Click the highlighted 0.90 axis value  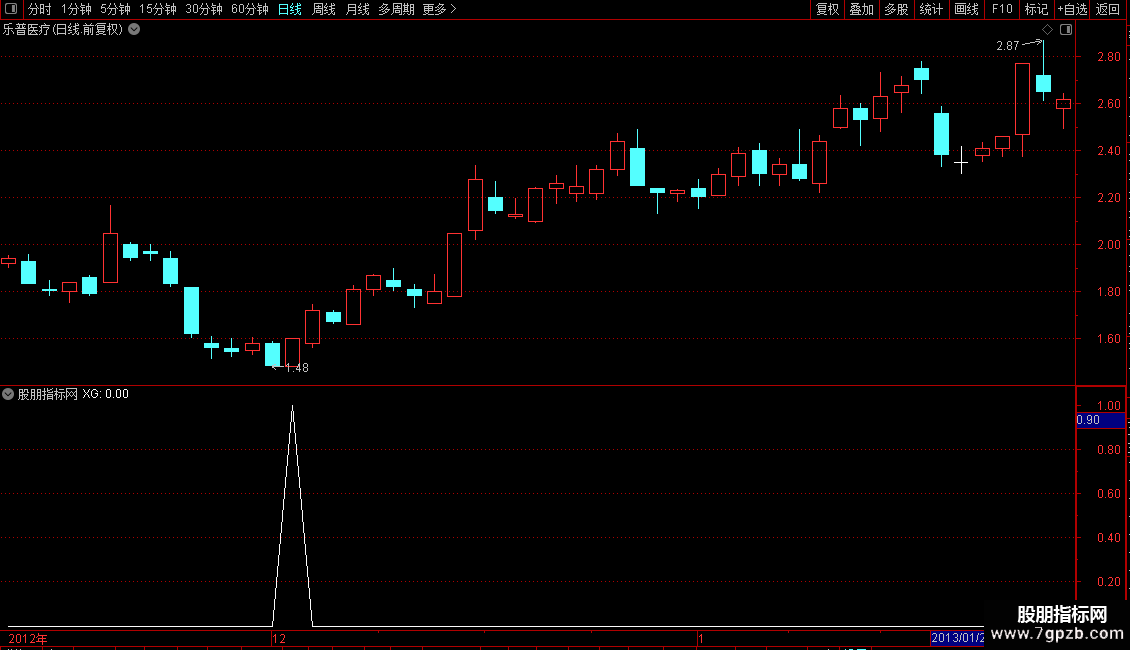tap(1100, 420)
